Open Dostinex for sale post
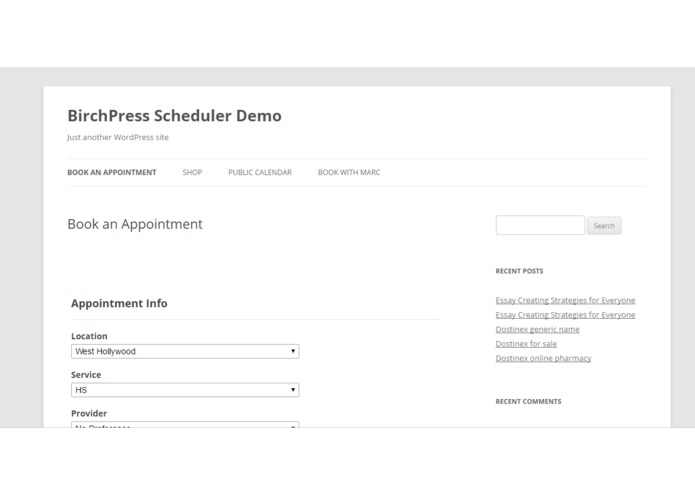This screenshot has width=695, height=494. 526,344
